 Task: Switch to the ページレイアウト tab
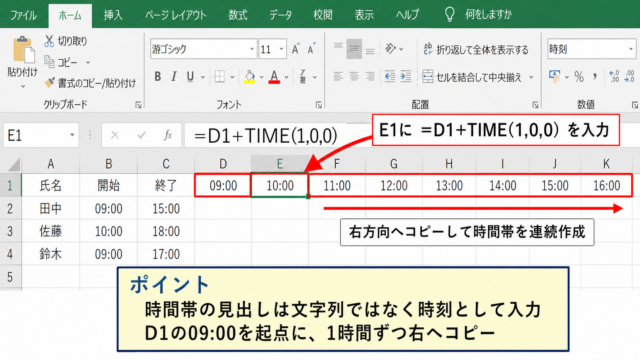[x=176, y=15]
